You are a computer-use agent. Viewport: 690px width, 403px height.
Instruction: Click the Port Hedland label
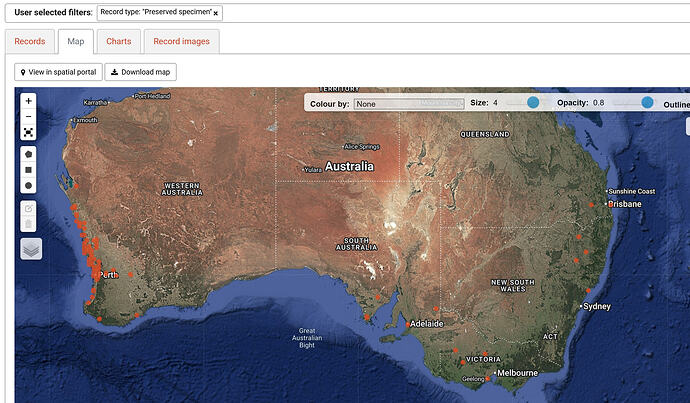click(152, 96)
